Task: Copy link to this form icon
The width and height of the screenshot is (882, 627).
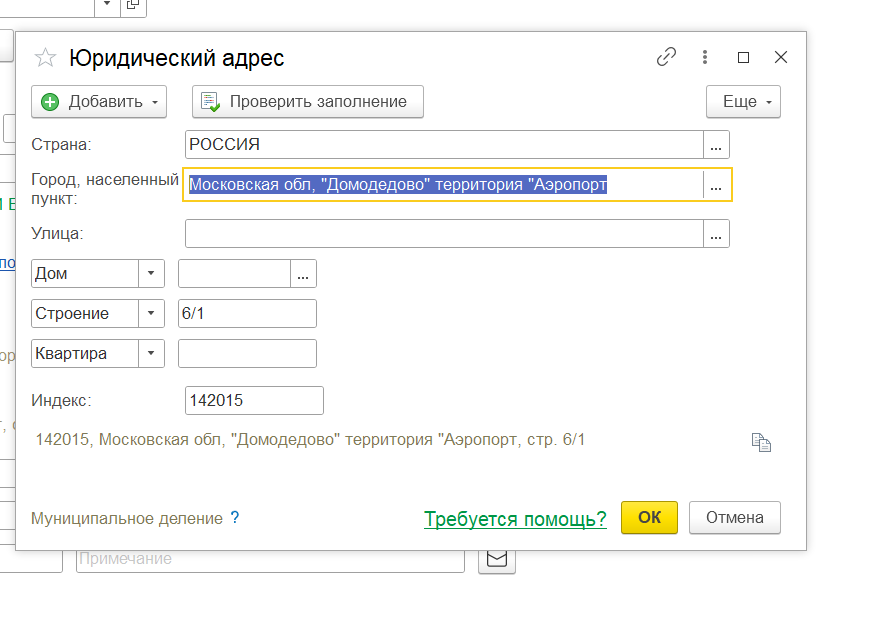Action: tap(666, 57)
